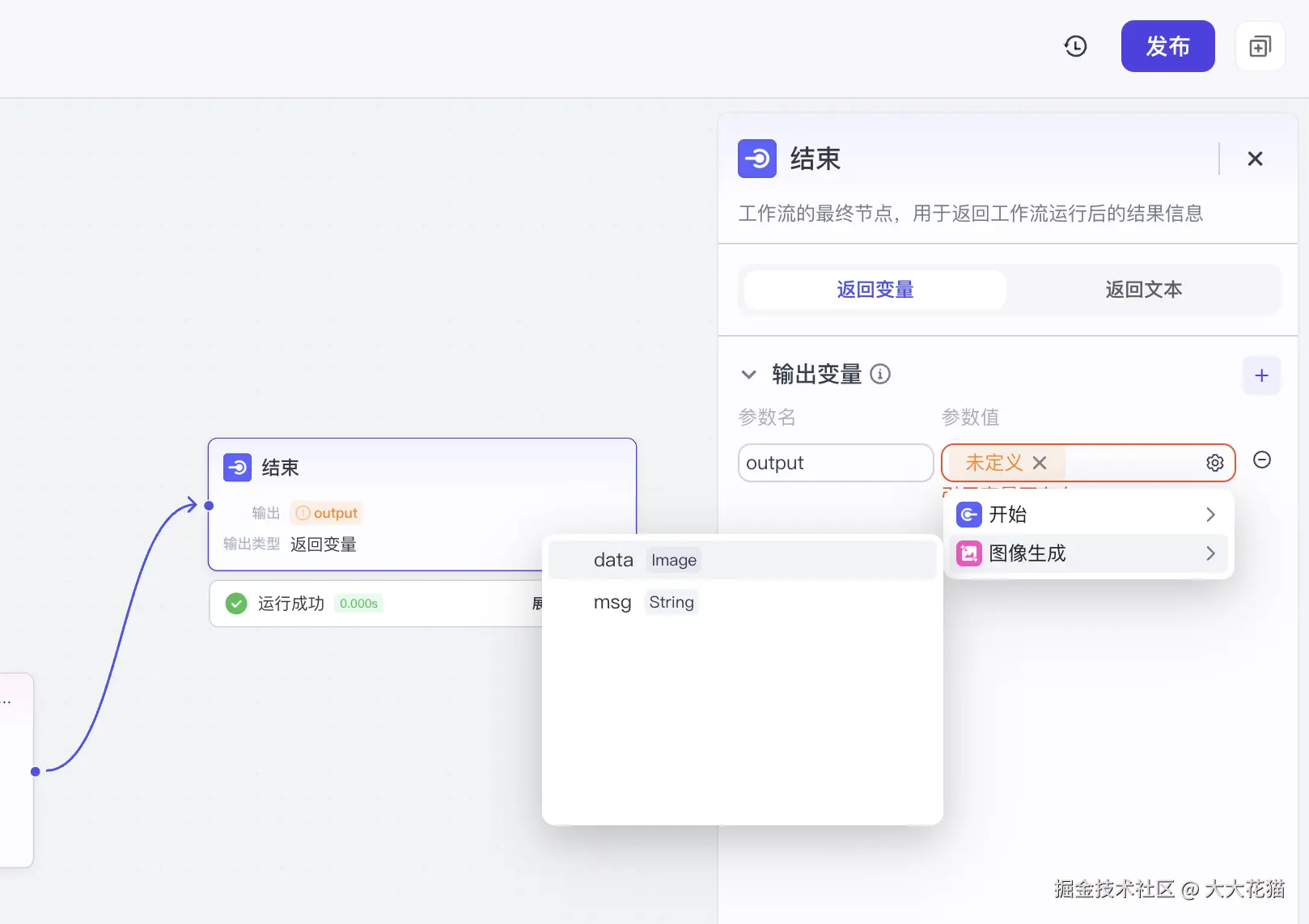Viewport: 1309px width, 924px height.
Task: Click the output parameter name field
Action: coord(836,463)
